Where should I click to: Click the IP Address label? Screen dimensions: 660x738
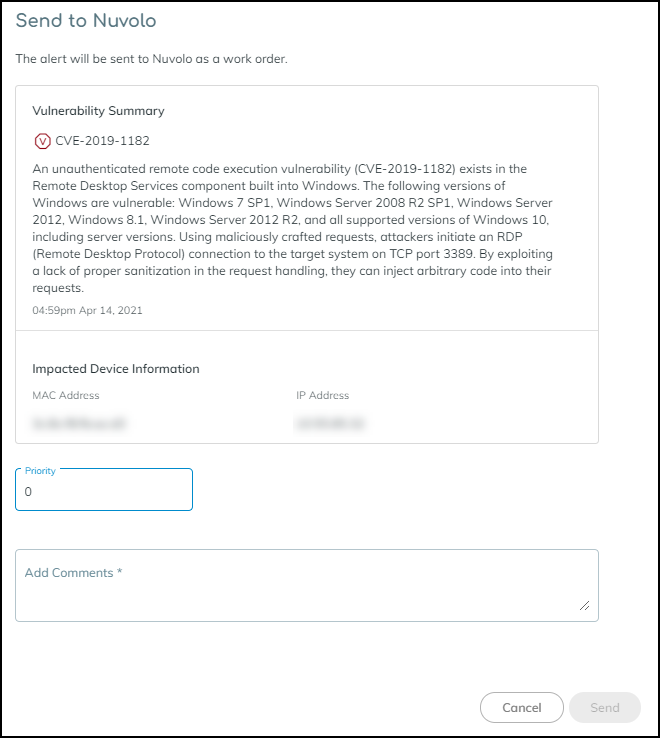click(x=322, y=396)
